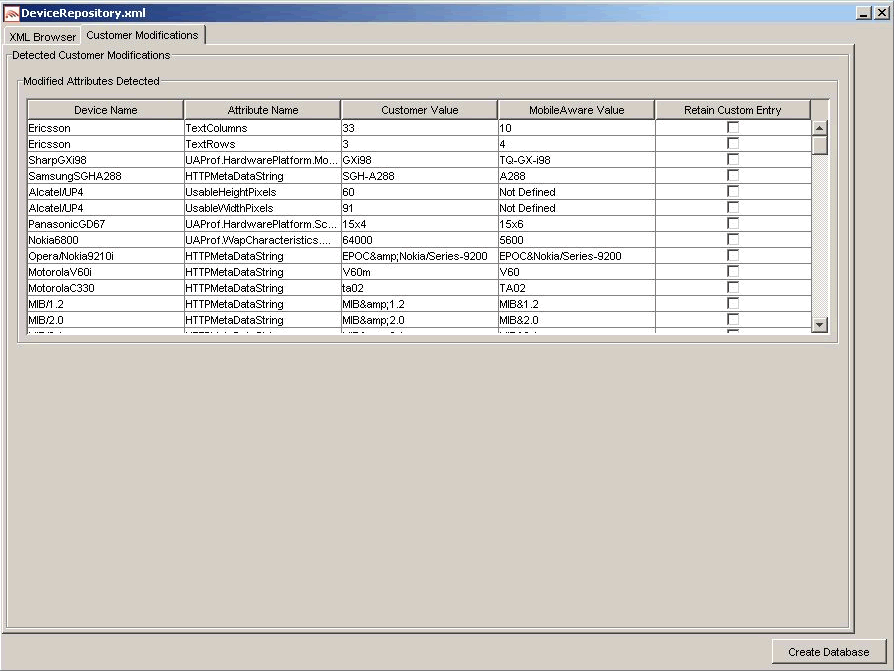The image size is (894, 671).
Task: Check the retain box for Nokia6800
Action: click(x=733, y=239)
